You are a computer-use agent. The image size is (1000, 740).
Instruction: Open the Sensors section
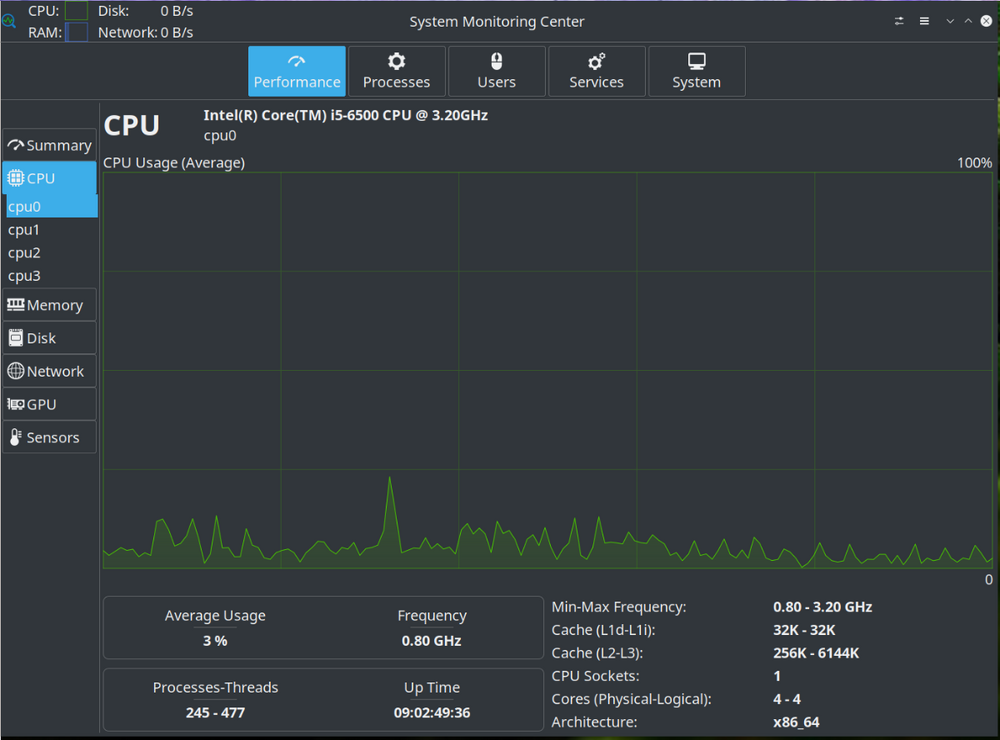pyautogui.click(x=50, y=438)
